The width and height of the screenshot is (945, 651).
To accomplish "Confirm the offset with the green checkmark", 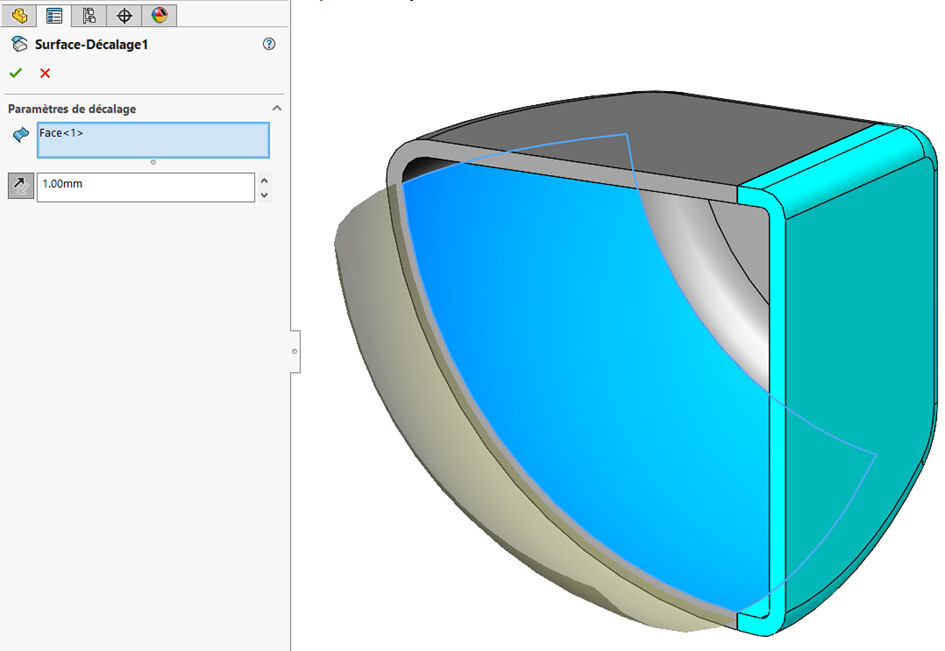I will point(16,73).
